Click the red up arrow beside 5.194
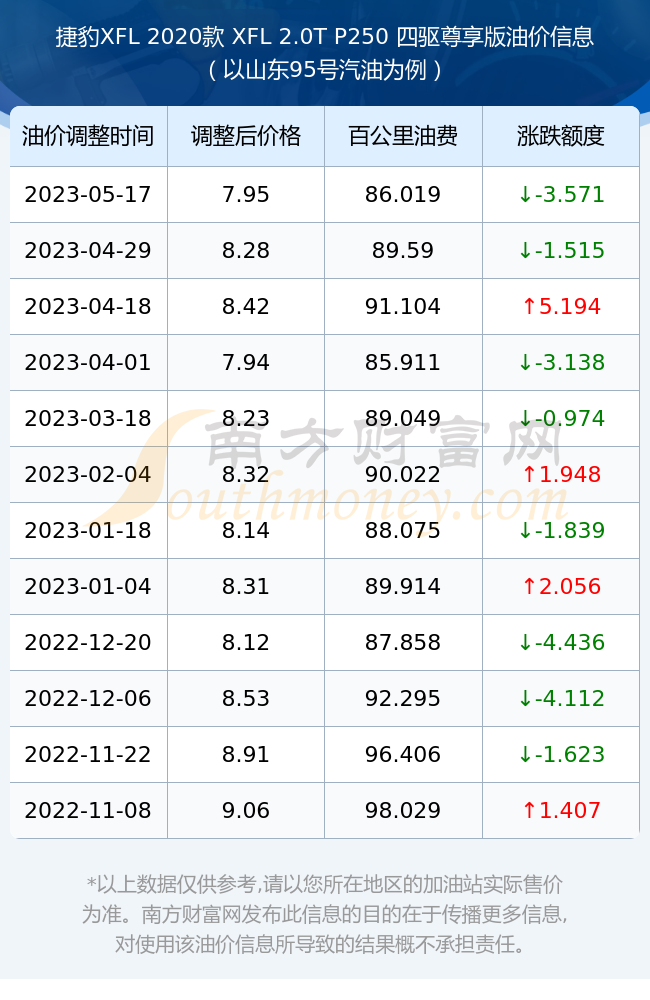Image resolution: width=650 pixels, height=1000 pixels. pyautogui.click(x=529, y=307)
